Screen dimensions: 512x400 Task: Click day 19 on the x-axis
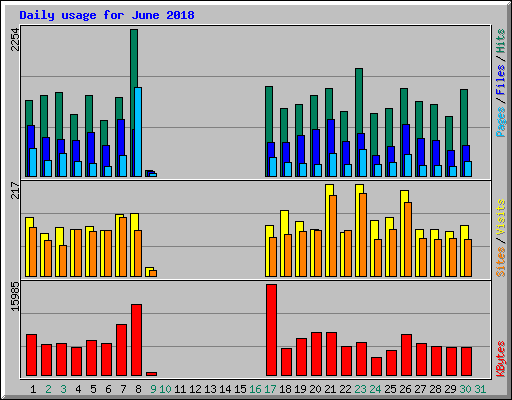300,389
